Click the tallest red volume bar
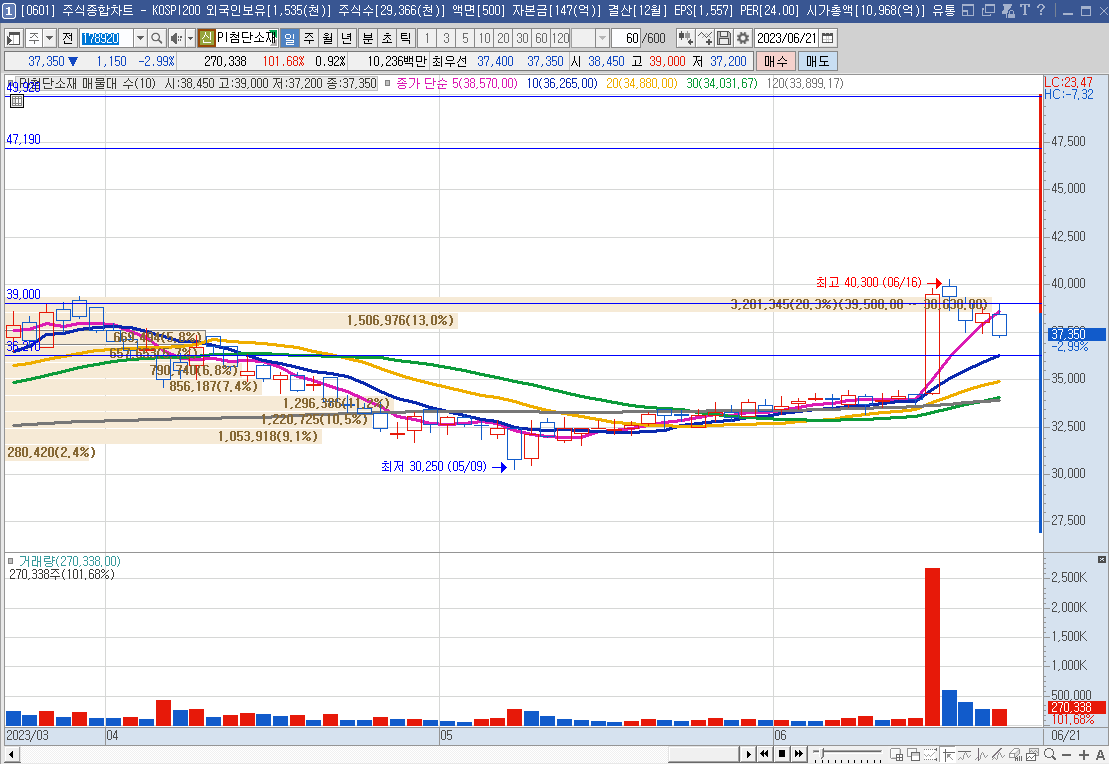Image resolution: width=1109 pixels, height=764 pixels. pyautogui.click(x=932, y=647)
